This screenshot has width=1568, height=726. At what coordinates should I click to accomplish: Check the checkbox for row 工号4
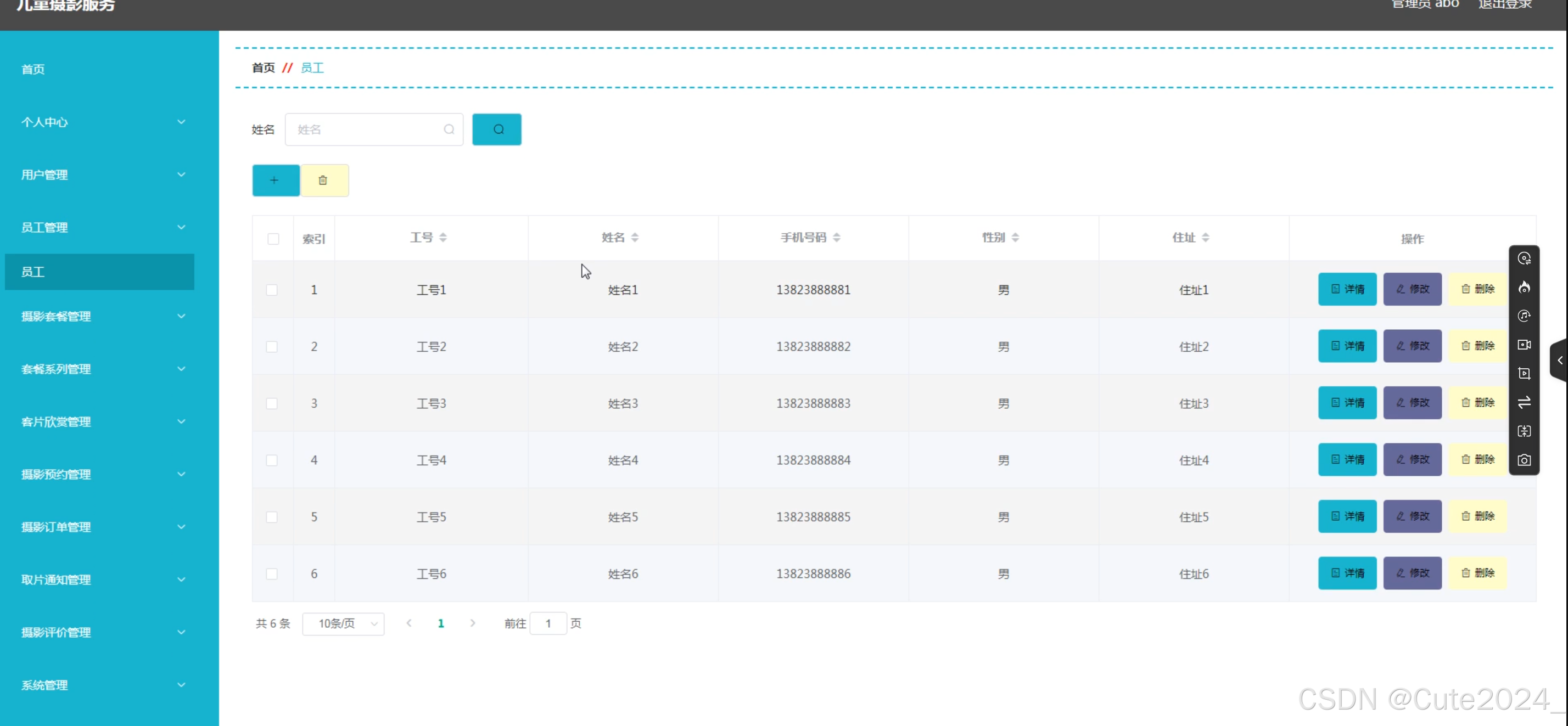point(272,460)
